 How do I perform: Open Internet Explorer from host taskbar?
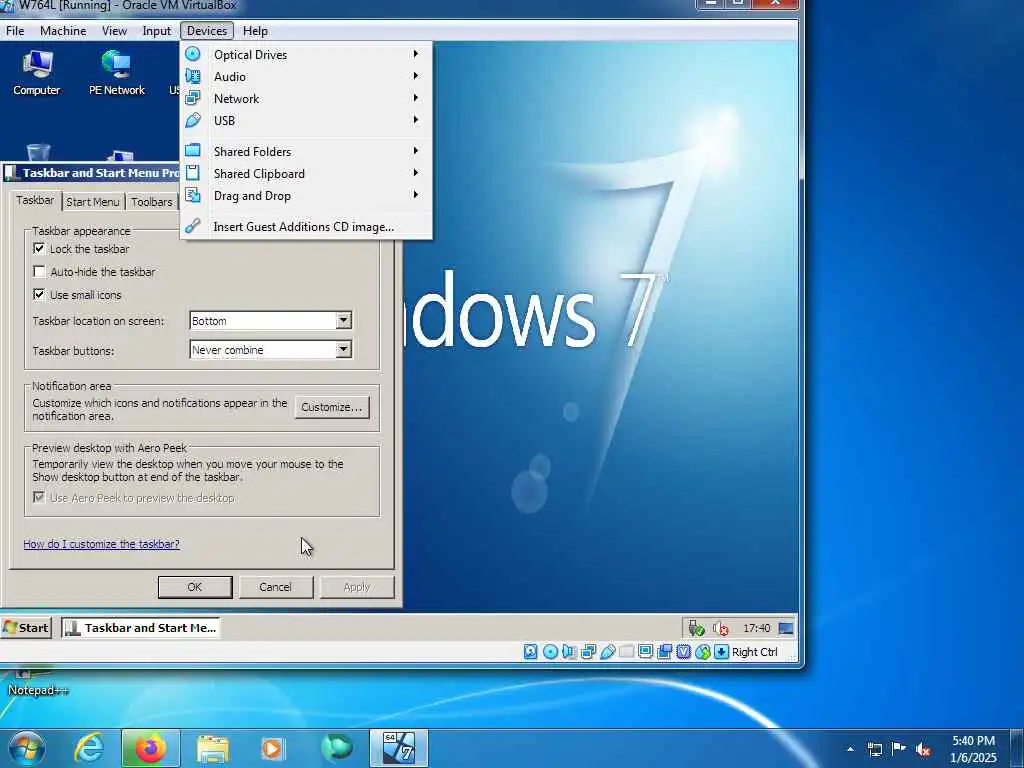pyautogui.click(x=88, y=748)
